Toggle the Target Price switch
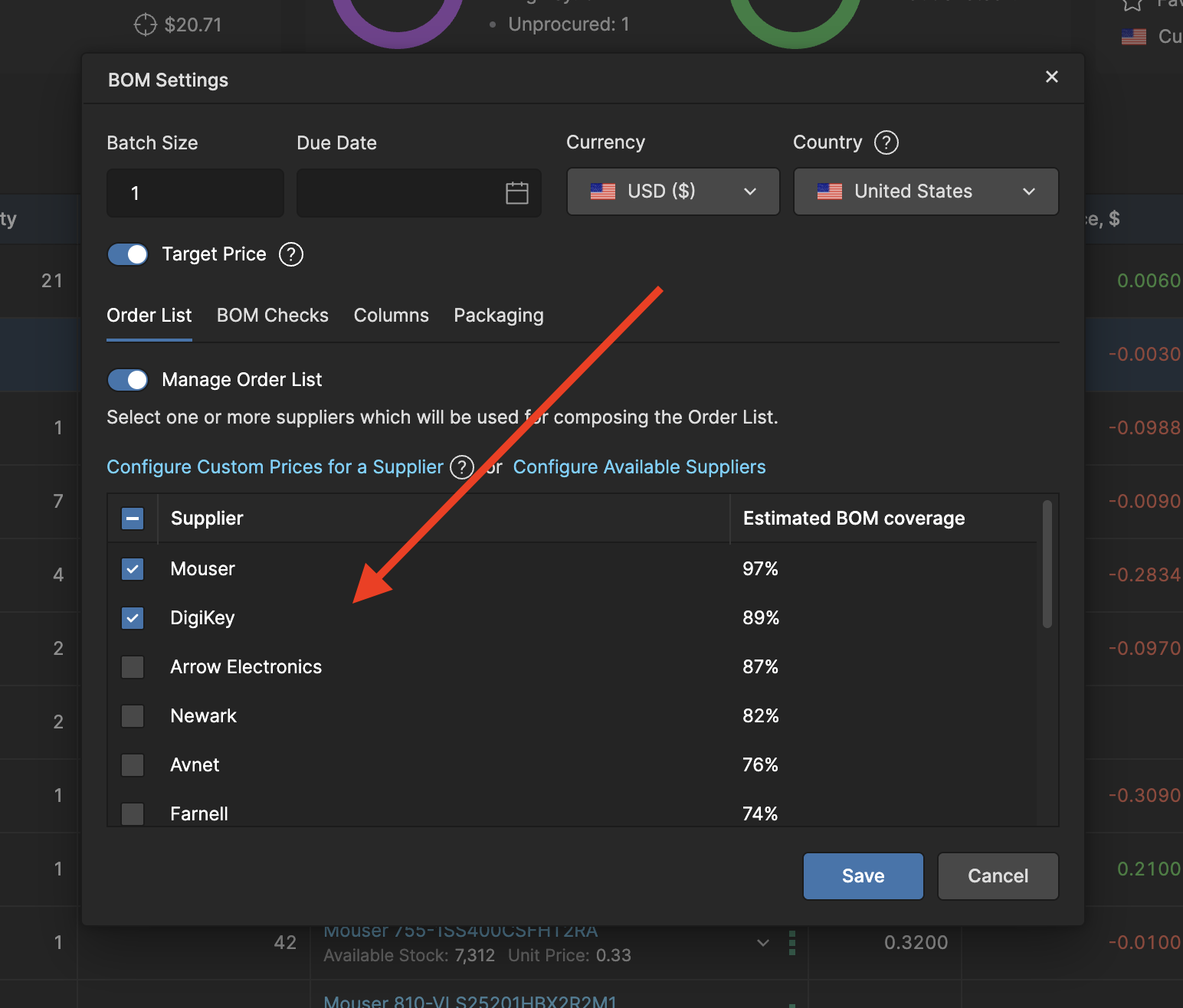 tap(128, 254)
